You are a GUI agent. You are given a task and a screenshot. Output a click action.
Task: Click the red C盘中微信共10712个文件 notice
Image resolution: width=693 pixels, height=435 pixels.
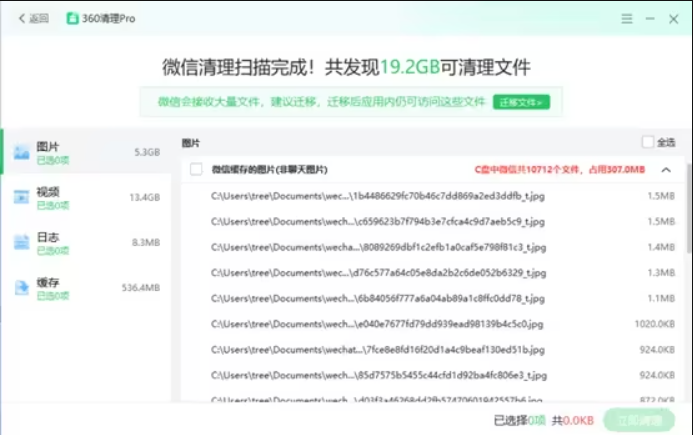point(560,170)
